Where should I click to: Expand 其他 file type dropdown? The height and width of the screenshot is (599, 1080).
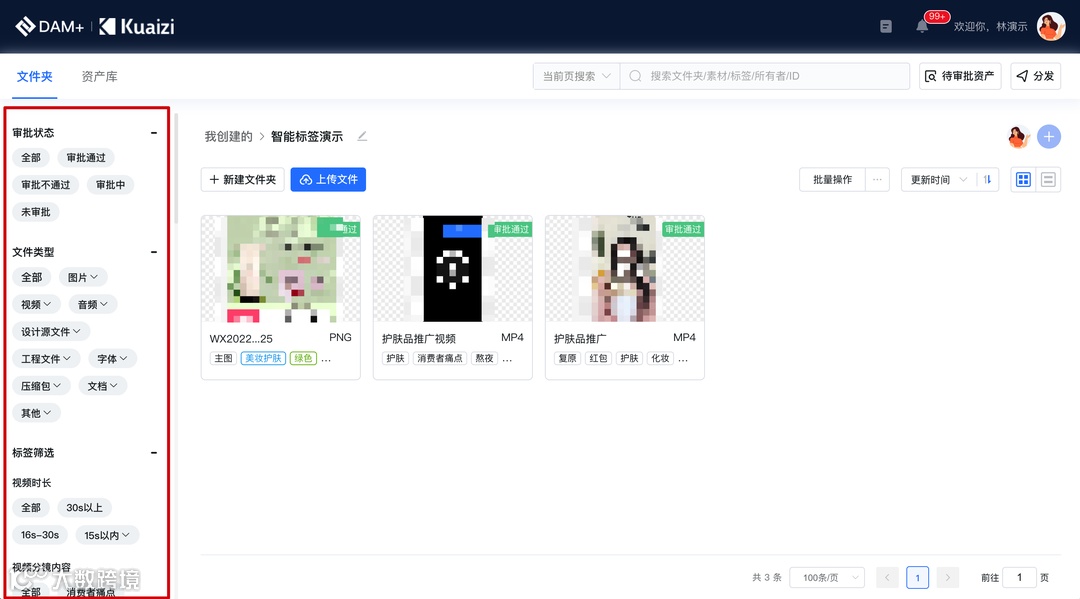(37, 413)
